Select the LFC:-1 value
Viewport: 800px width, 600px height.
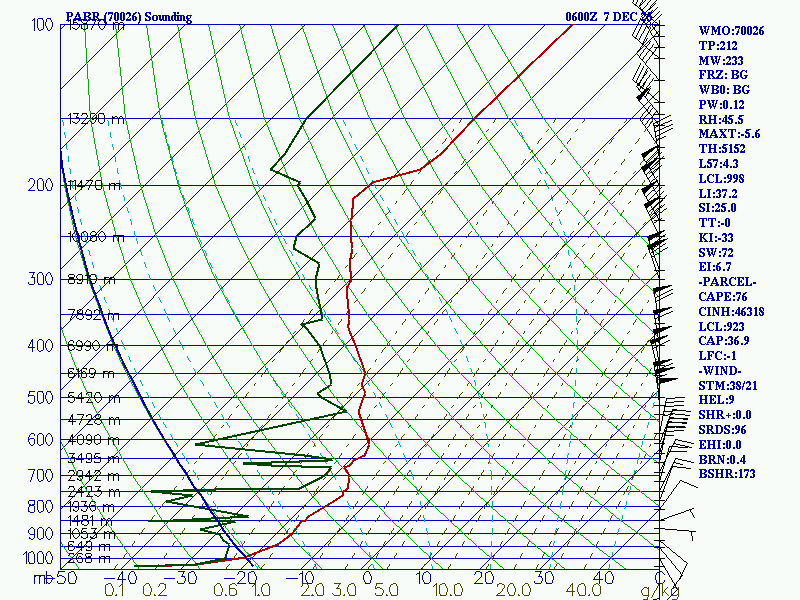(x=717, y=356)
